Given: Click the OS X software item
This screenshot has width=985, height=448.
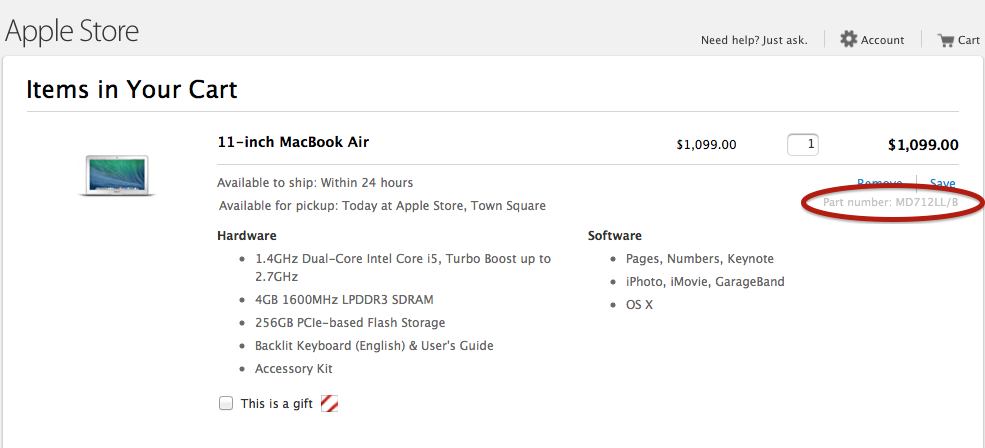Looking at the screenshot, I should click(x=639, y=305).
